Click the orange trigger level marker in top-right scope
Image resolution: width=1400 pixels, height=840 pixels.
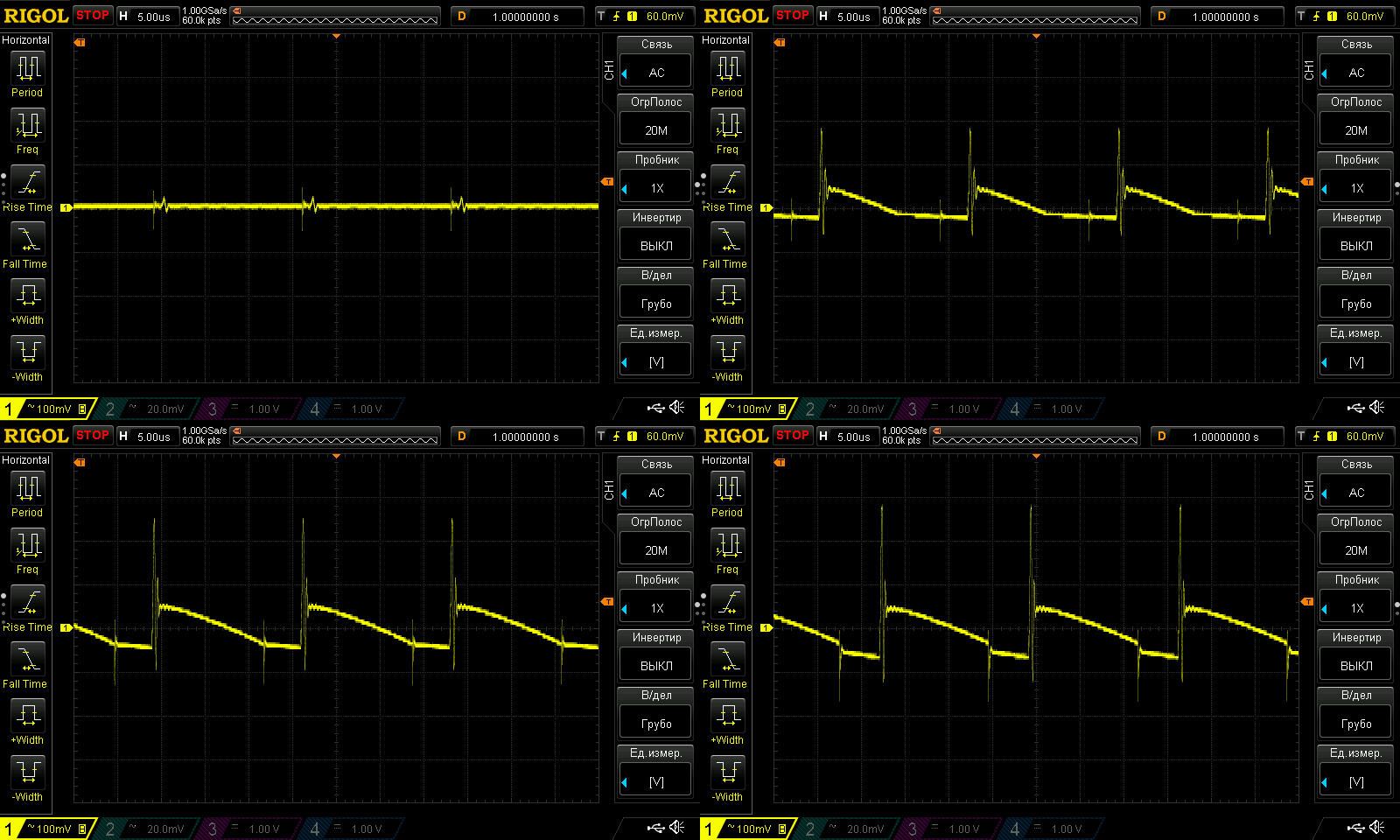(x=1307, y=181)
